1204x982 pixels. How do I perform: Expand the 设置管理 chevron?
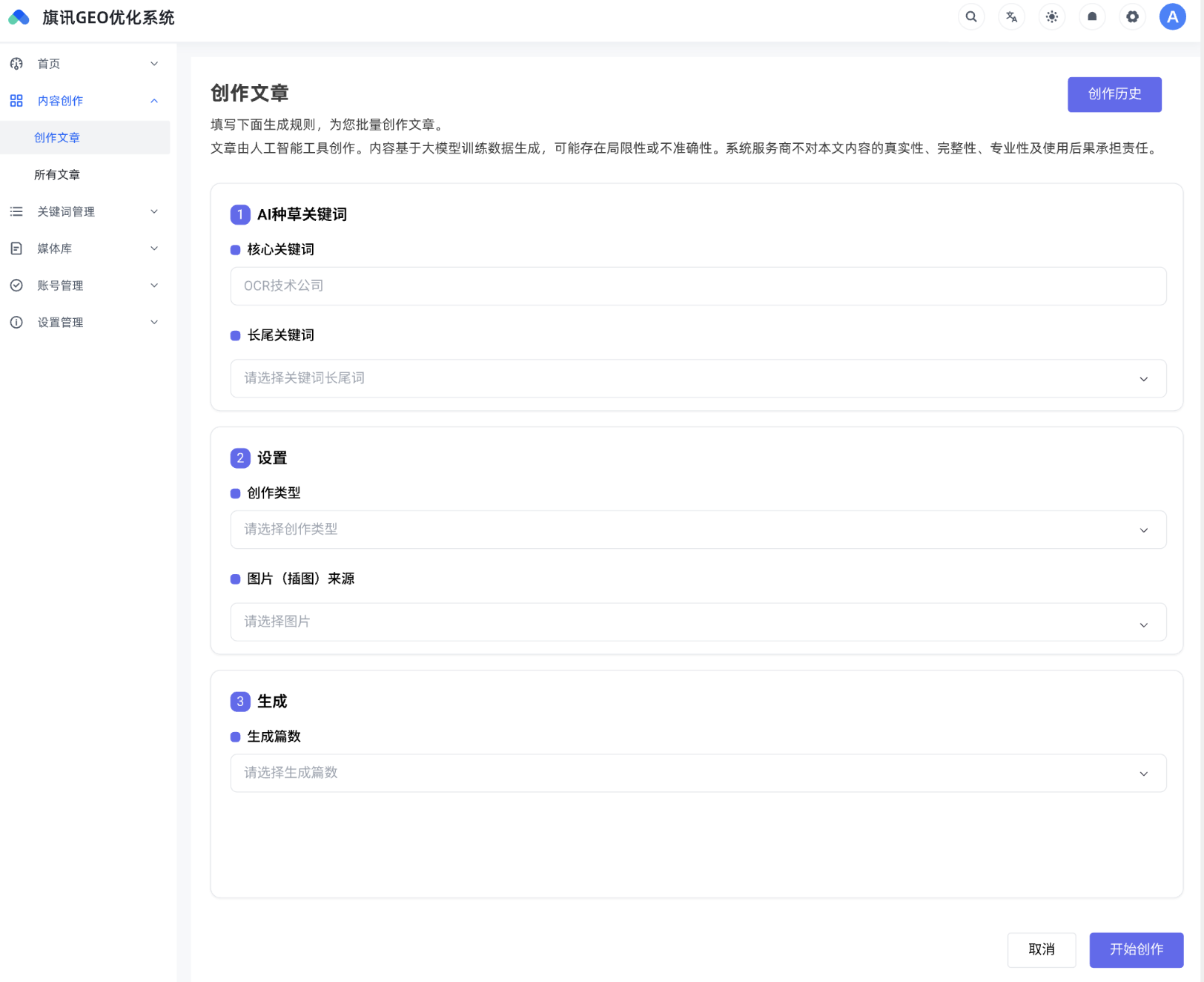tap(154, 323)
